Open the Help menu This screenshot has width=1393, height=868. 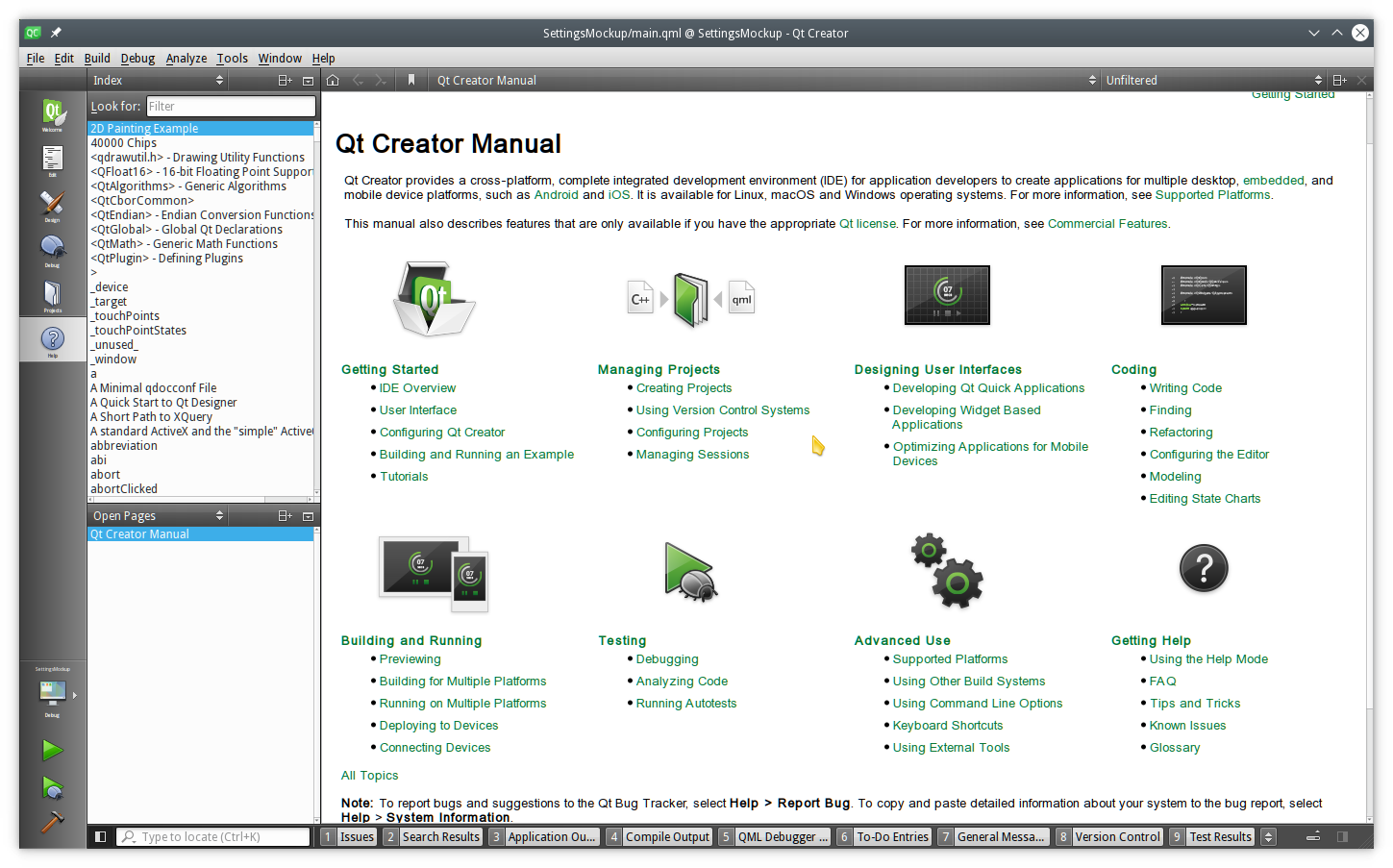coord(323,59)
